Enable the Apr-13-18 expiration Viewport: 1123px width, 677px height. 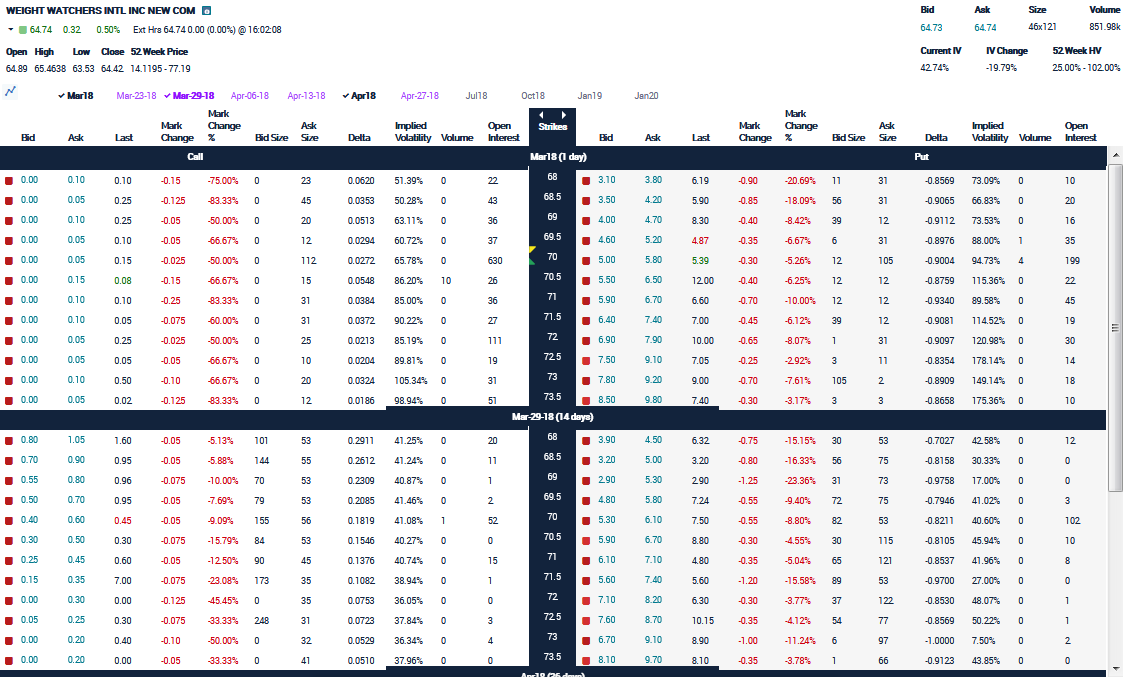pyautogui.click(x=307, y=96)
